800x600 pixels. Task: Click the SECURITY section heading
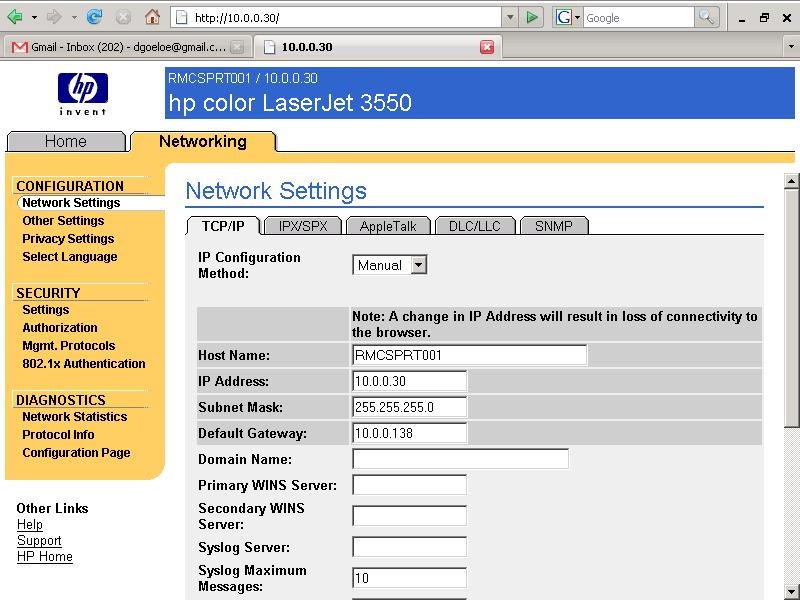[48, 293]
